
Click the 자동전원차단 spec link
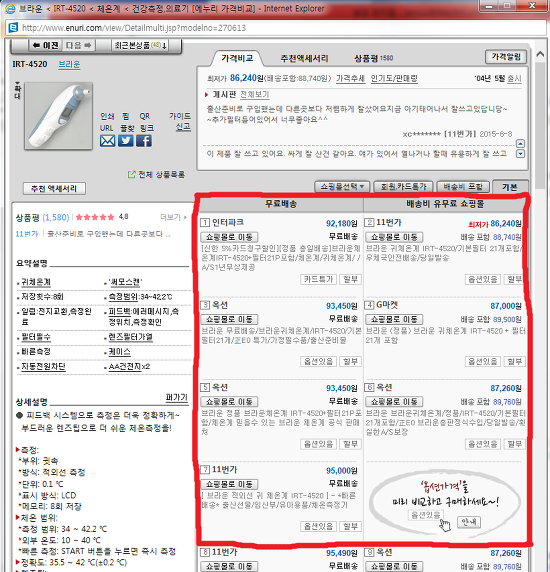(x=43, y=366)
